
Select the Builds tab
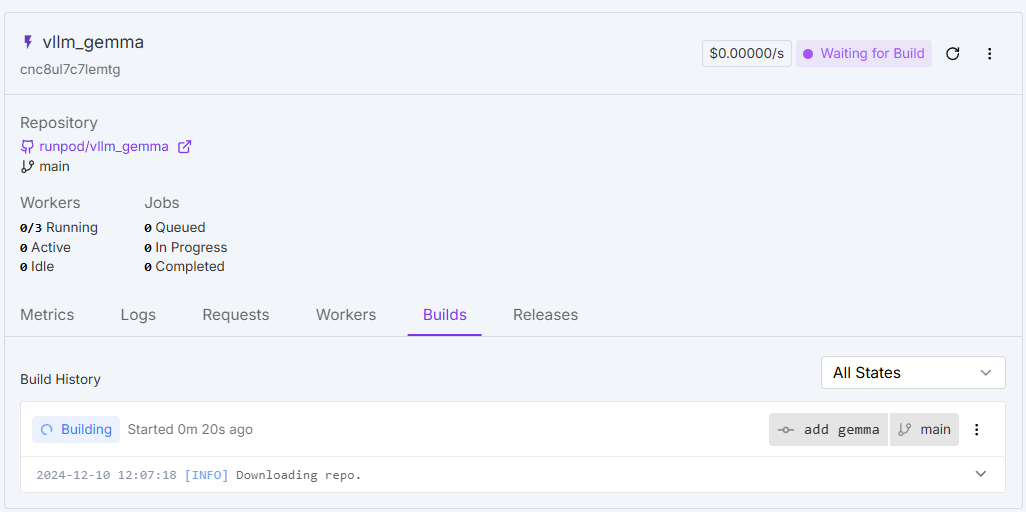tap(445, 315)
